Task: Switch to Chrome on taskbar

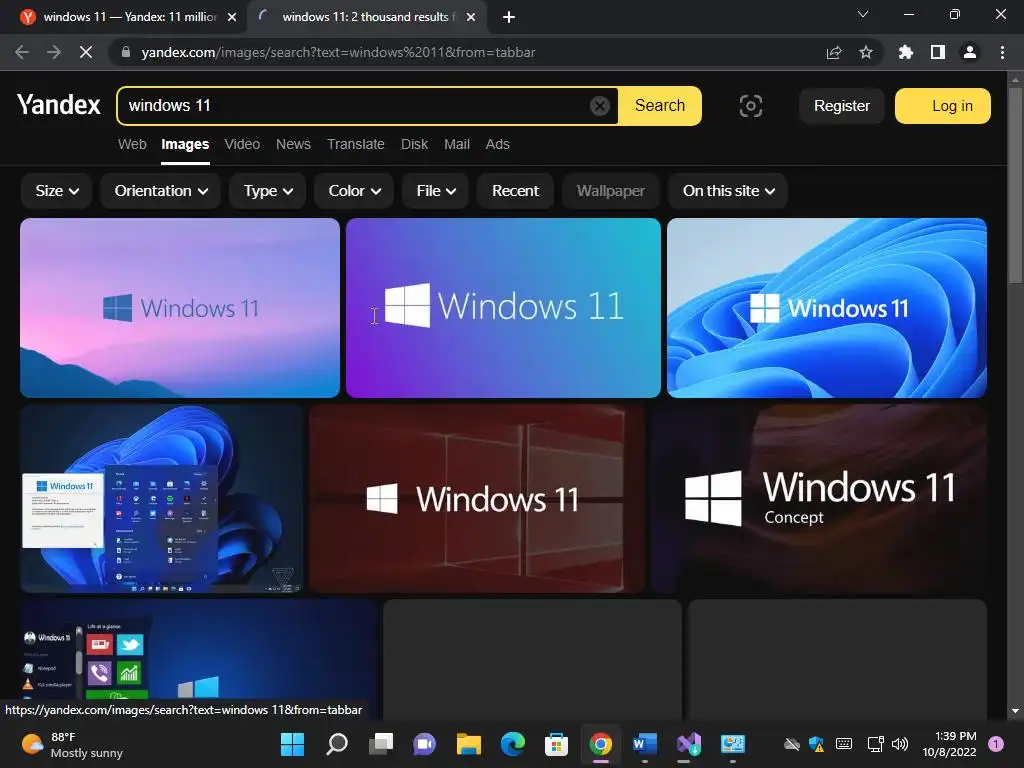Action: (x=601, y=744)
